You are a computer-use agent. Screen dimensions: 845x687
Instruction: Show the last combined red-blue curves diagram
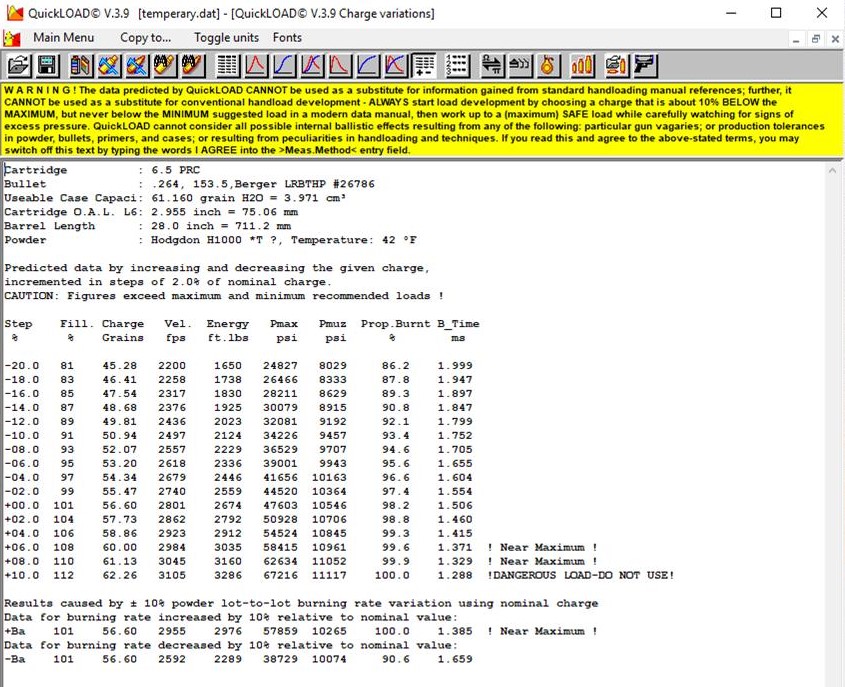pyautogui.click(x=396, y=66)
